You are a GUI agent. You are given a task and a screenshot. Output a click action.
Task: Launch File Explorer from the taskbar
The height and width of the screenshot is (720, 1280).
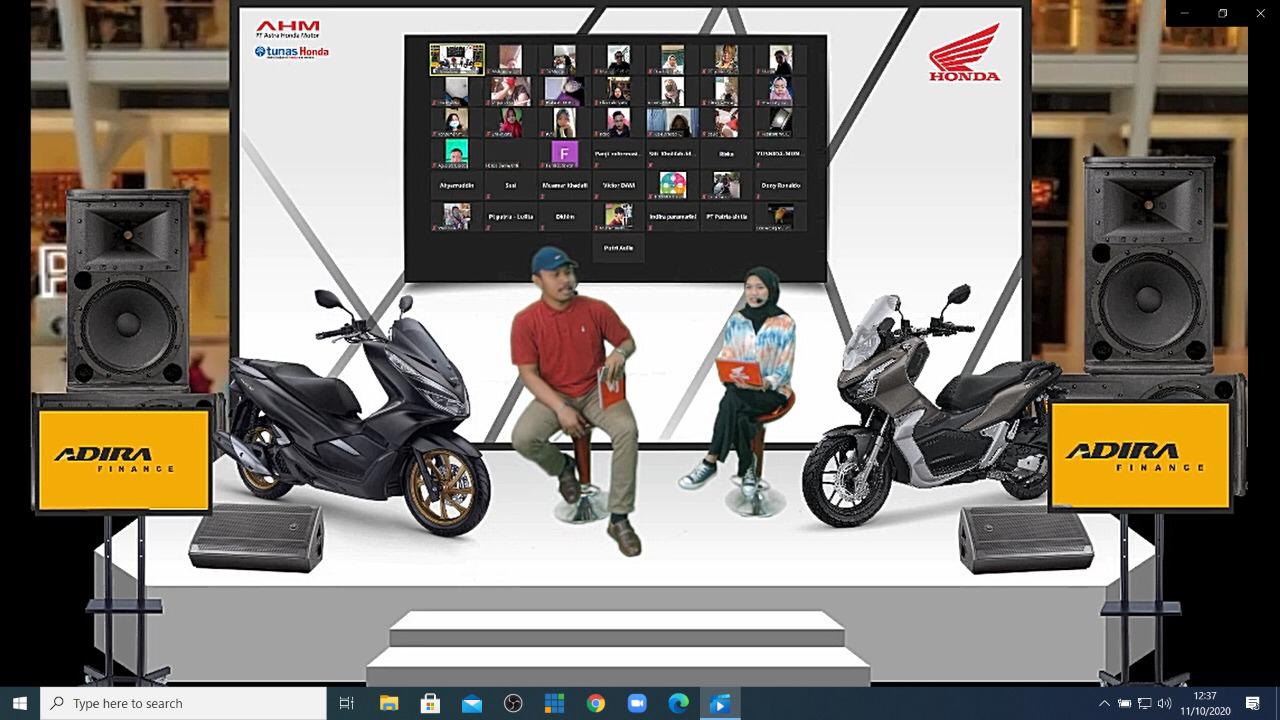pyautogui.click(x=388, y=703)
